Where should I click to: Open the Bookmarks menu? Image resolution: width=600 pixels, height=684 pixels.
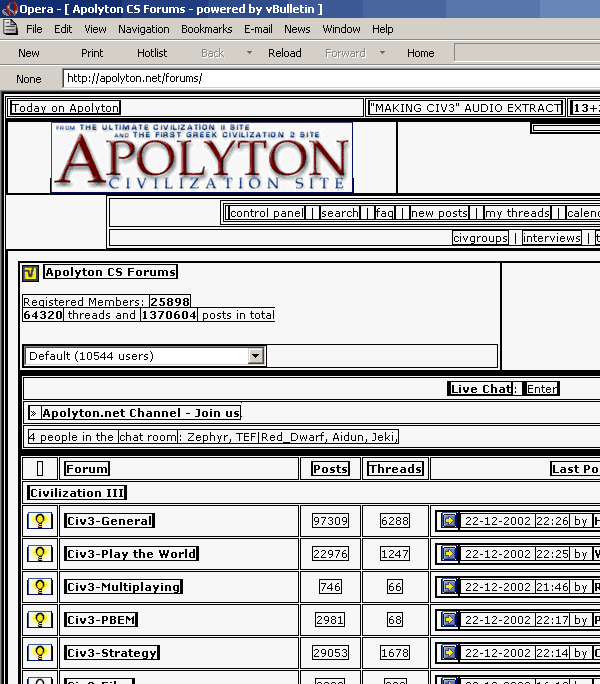(206, 29)
